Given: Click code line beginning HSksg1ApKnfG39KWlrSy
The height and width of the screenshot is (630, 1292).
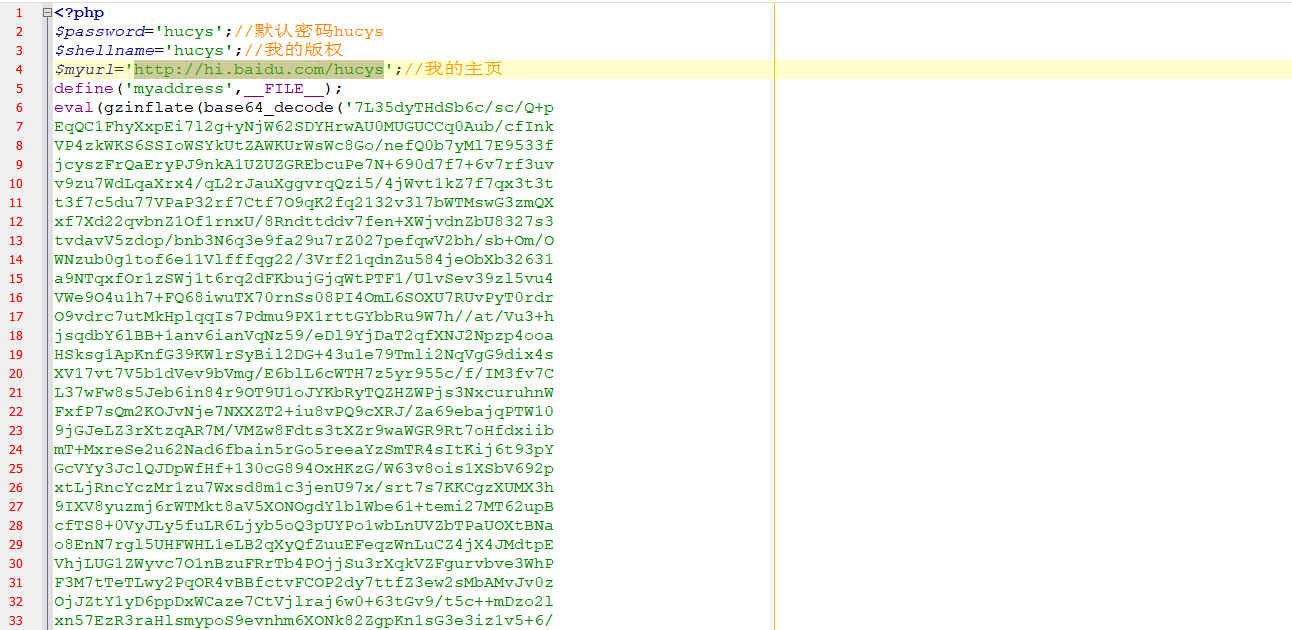Looking at the screenshot, I should 304,355.
